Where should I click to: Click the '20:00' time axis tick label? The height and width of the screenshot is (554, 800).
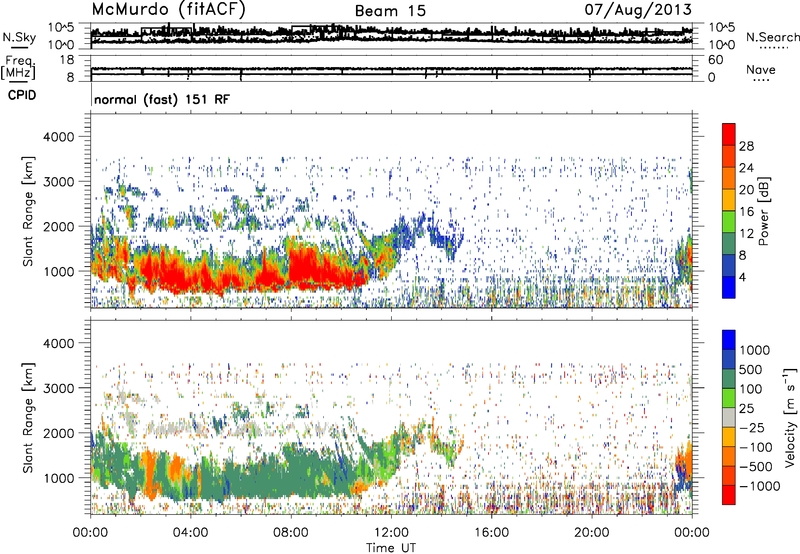pos(591,533)
